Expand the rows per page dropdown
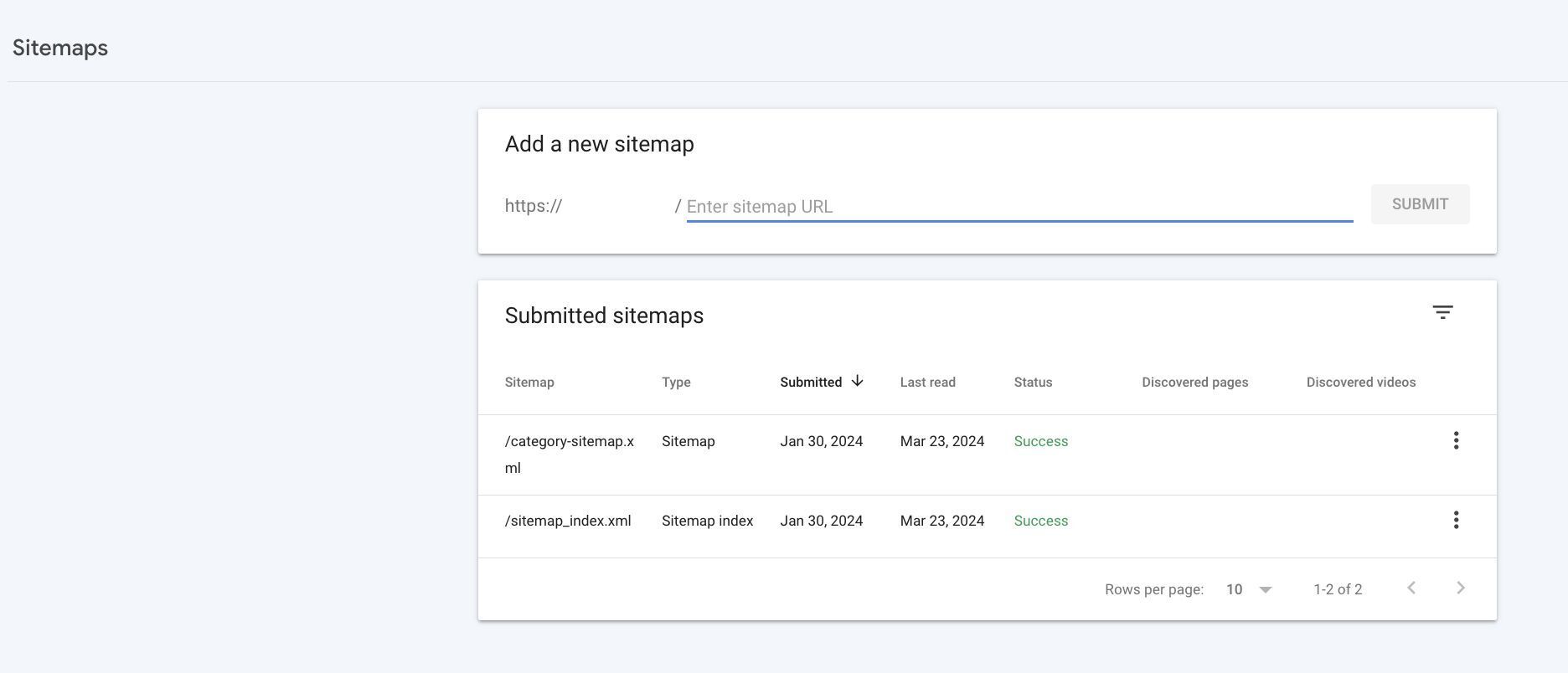Screen dimensions: 1568x673 [x=1266, y=590]
